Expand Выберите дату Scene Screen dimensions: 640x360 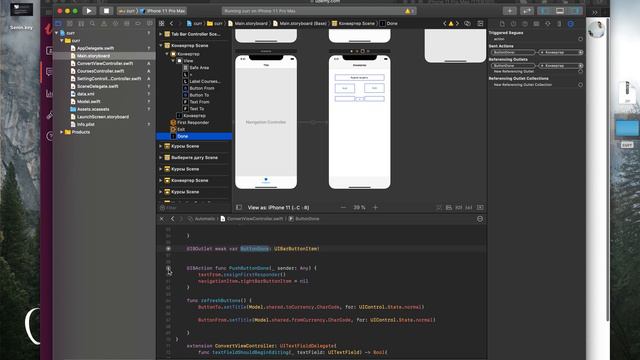click(161, 158)
